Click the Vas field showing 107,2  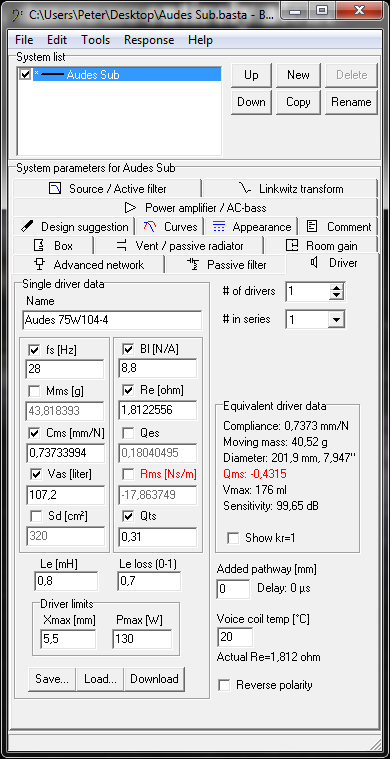pyautogui.click(x=65, y=495)
